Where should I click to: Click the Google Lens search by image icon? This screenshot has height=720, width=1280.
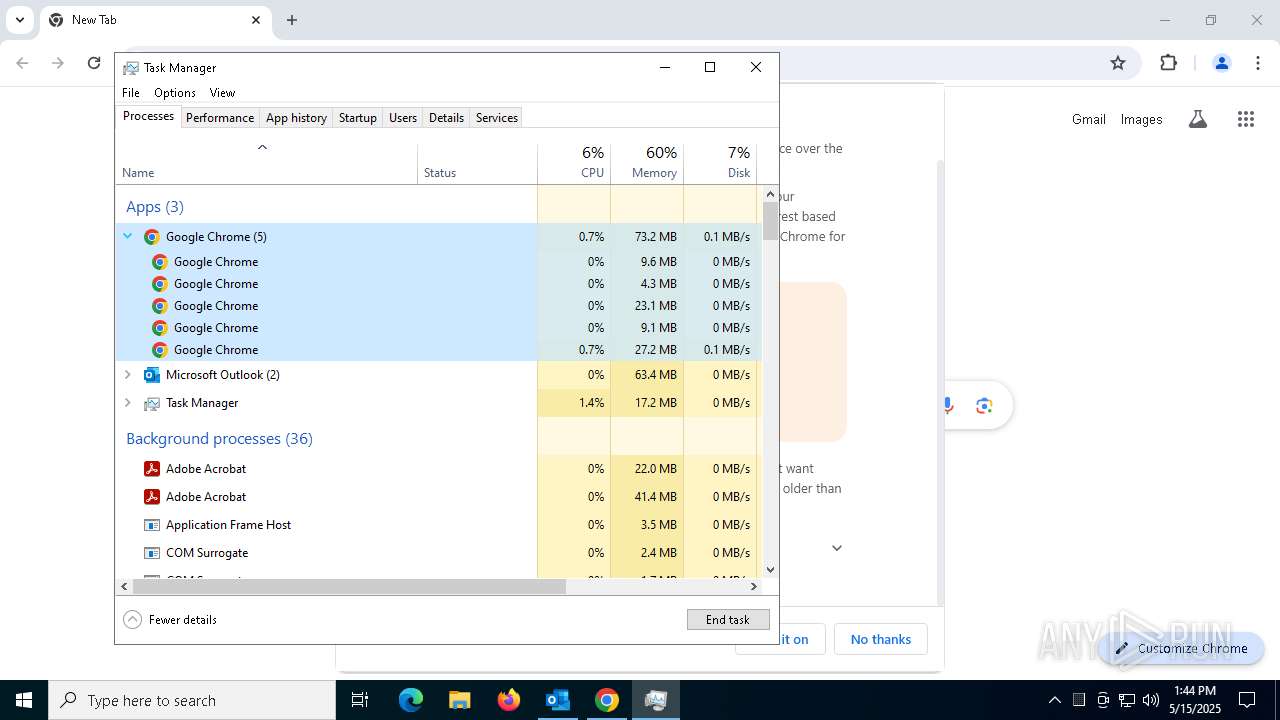point(984,405)
